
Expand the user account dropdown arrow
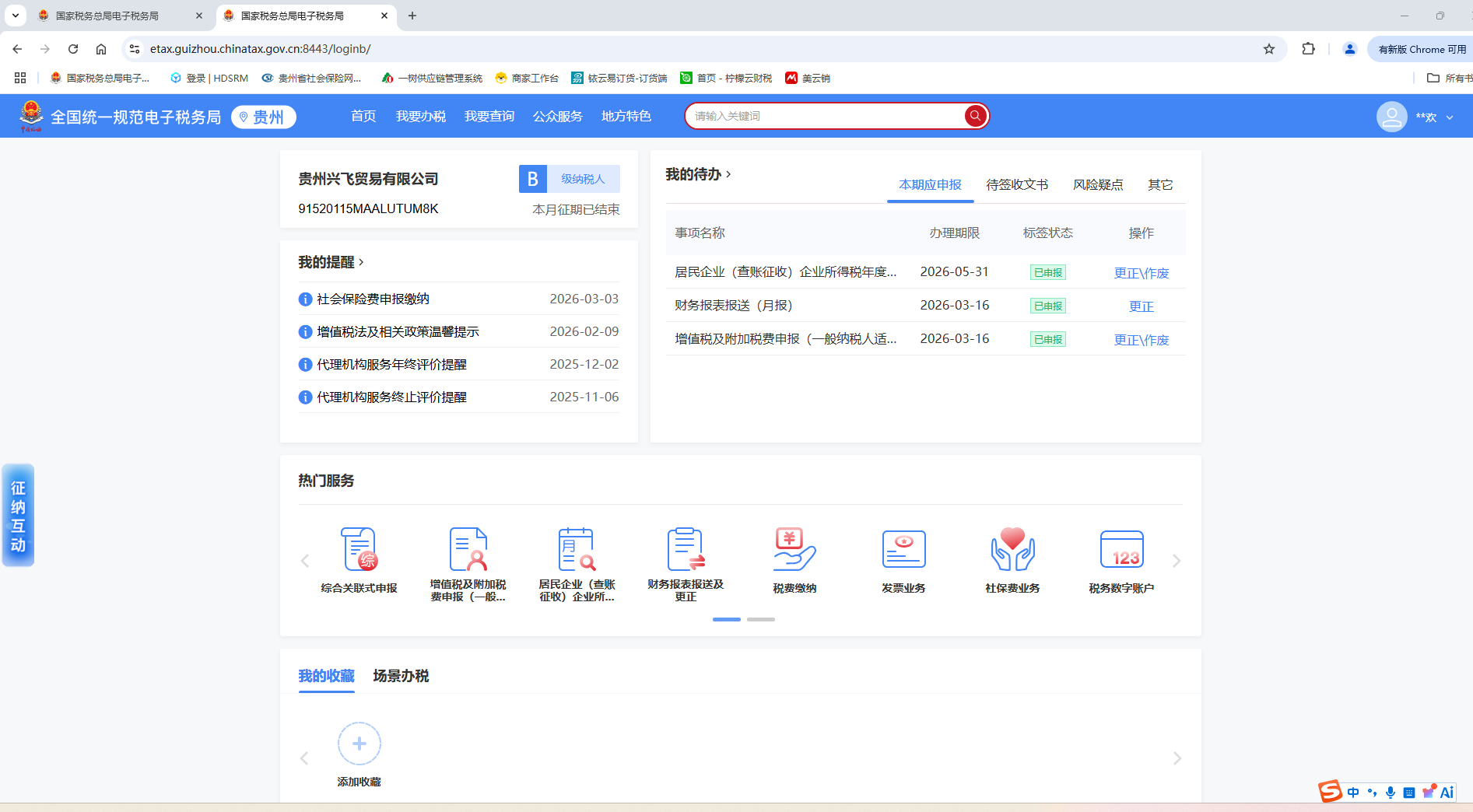[x=1450, y=117]
